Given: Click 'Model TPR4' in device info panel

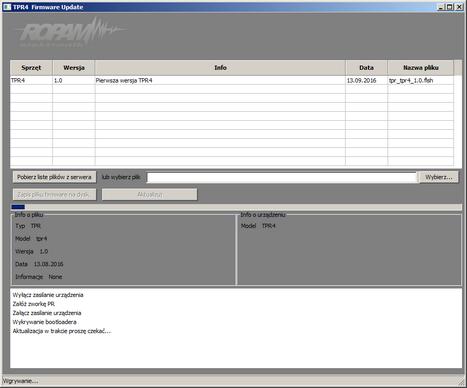Looking at the screenshot, I should click(x=258, y=226).
